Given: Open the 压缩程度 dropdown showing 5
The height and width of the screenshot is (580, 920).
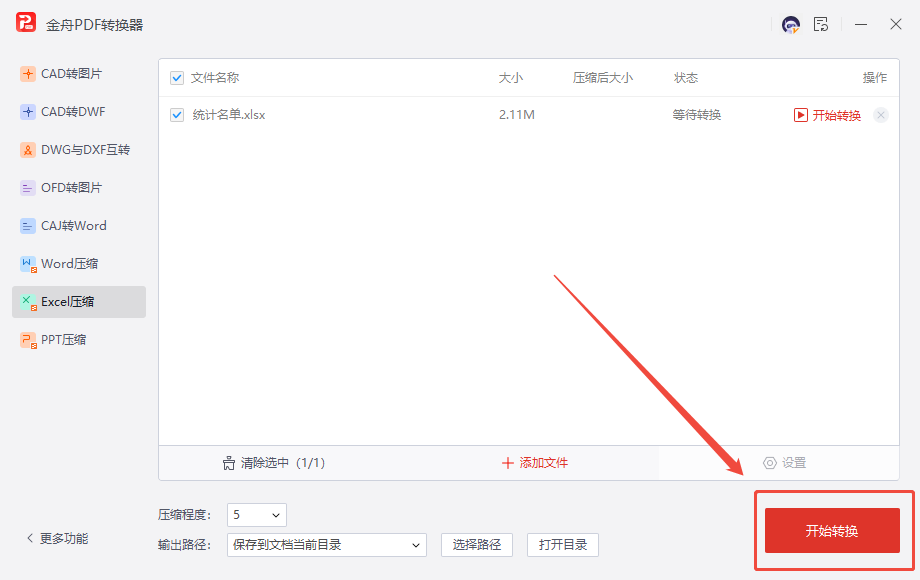Looking at the screenshot, I should click(x=256, y=515).
